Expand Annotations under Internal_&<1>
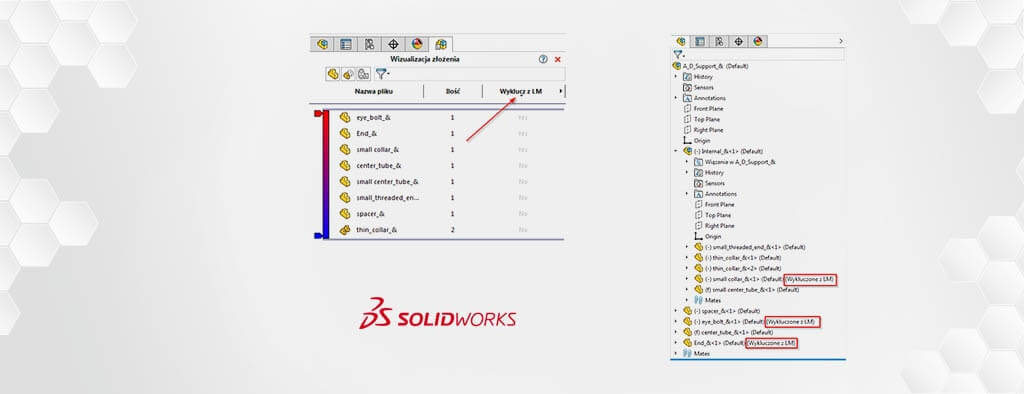This screenshot has width=1024, height=394. (x=687, y=194)
